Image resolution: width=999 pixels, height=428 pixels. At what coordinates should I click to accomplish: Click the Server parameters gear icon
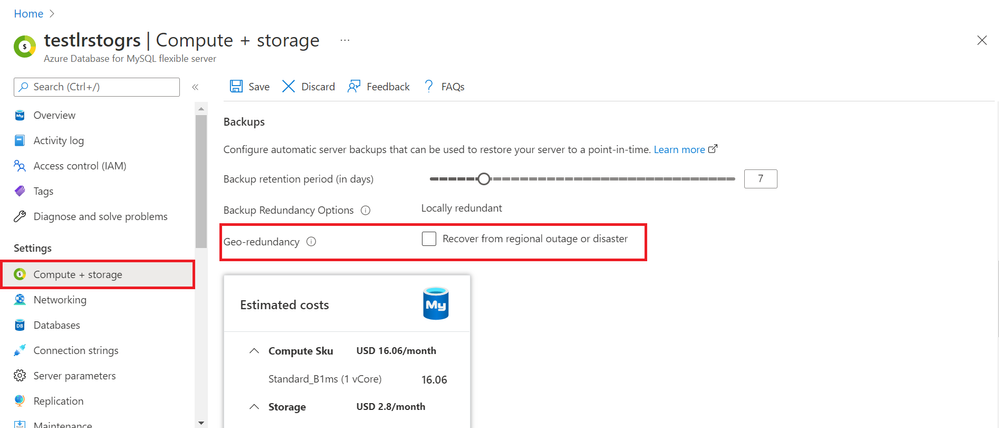[20, 376]
